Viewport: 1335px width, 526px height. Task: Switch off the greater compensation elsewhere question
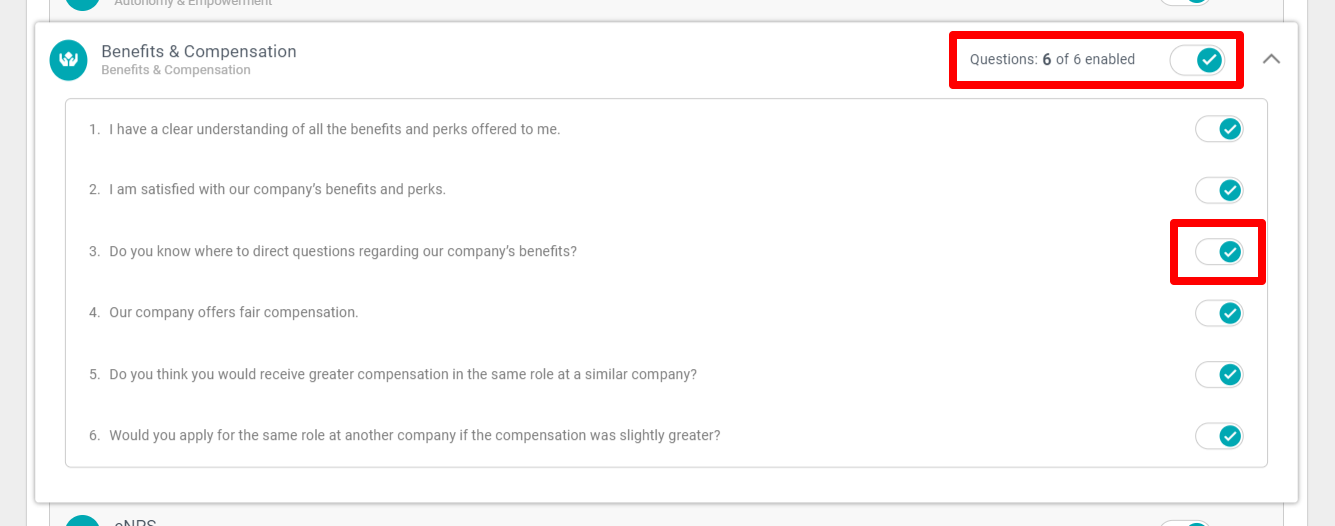[1218, 375]
